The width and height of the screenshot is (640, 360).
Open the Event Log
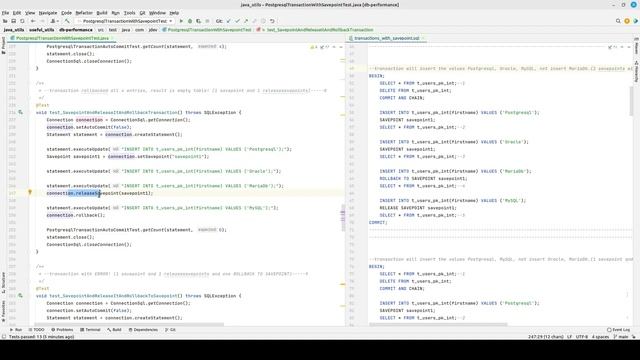coord(618,329)
